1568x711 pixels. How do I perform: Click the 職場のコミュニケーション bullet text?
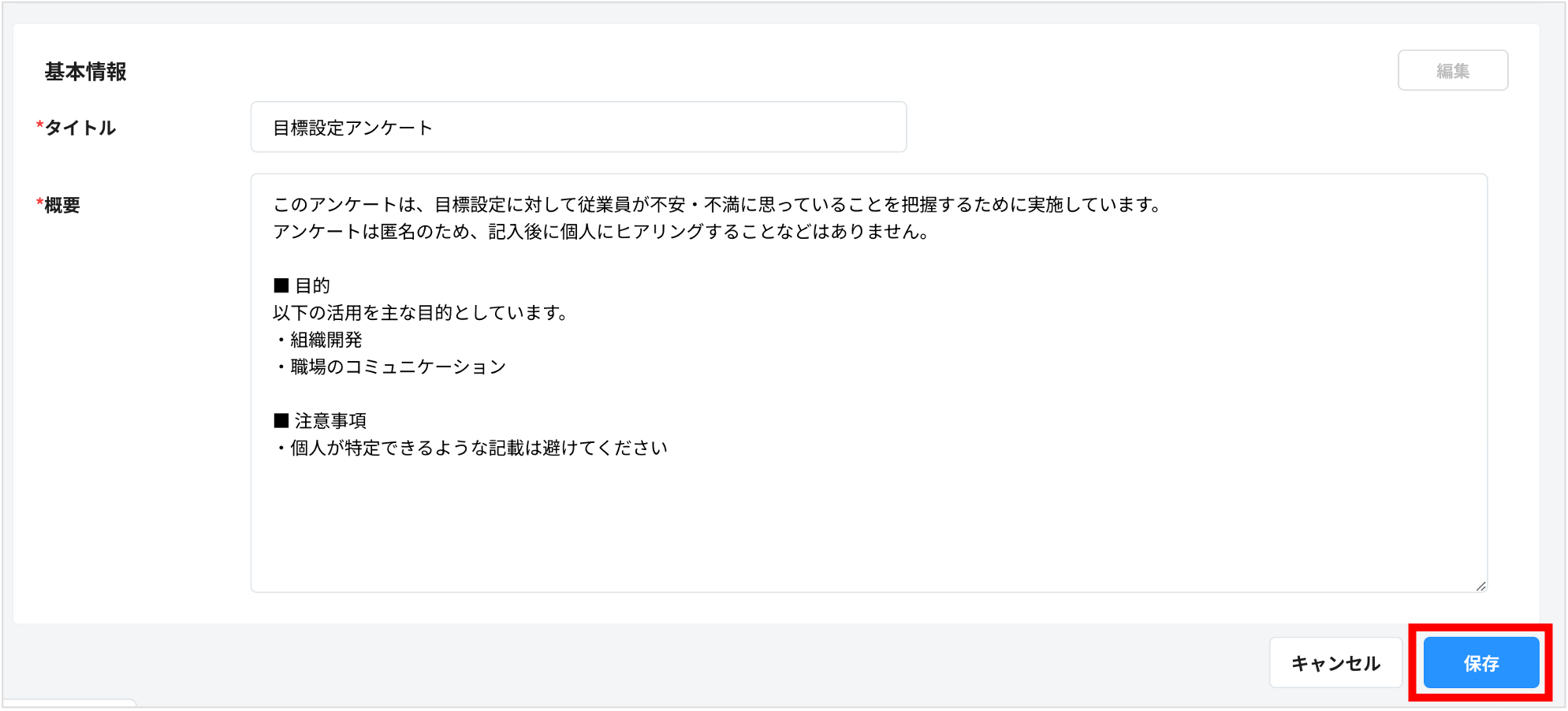(x=392, y=366)
